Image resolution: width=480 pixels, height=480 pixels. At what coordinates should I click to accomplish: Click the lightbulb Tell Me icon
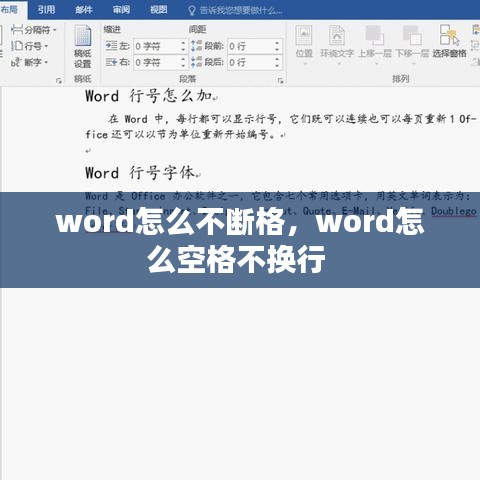(x=192, y=10)
